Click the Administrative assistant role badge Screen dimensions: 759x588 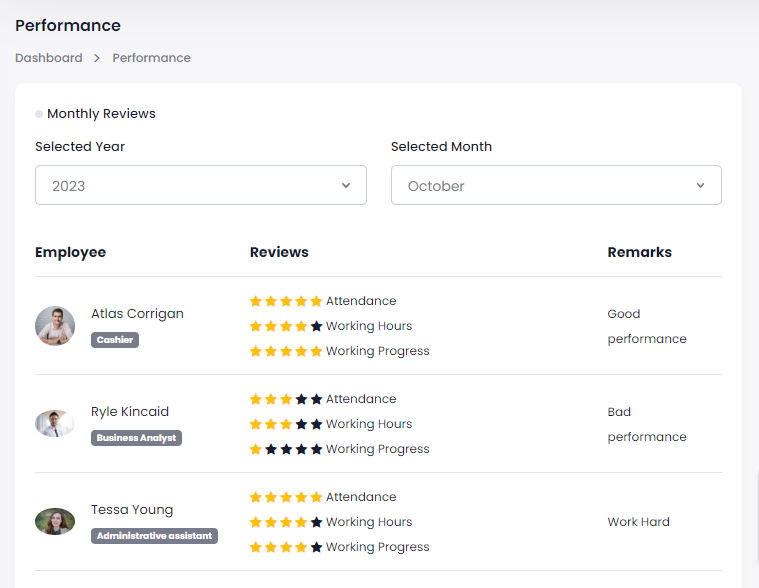tap(154, 536)
